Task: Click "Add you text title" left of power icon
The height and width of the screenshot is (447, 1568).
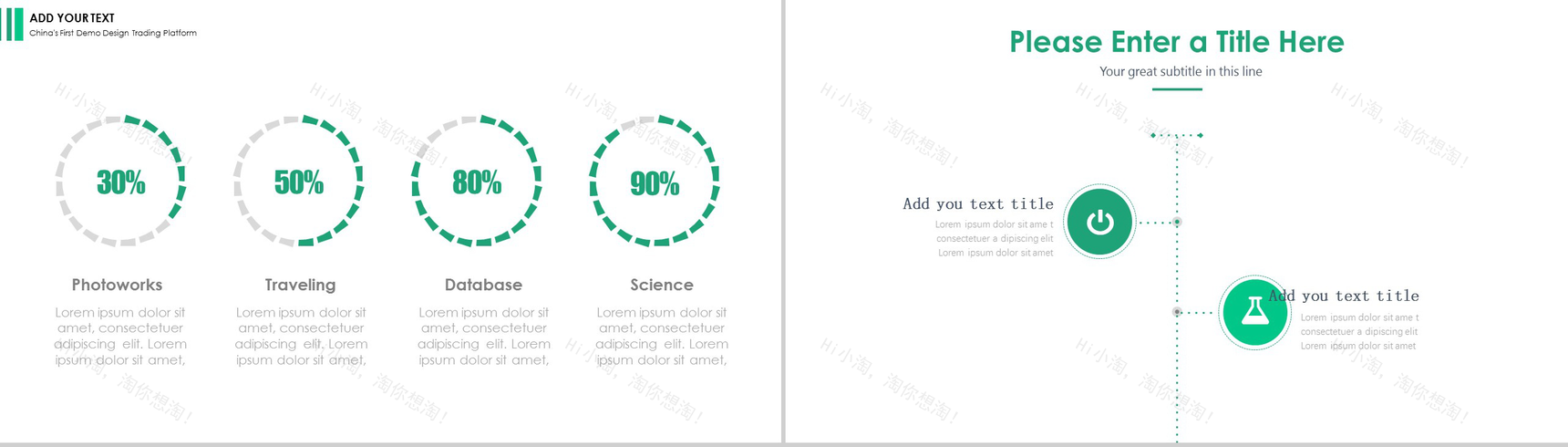Action: pos(978,204)
